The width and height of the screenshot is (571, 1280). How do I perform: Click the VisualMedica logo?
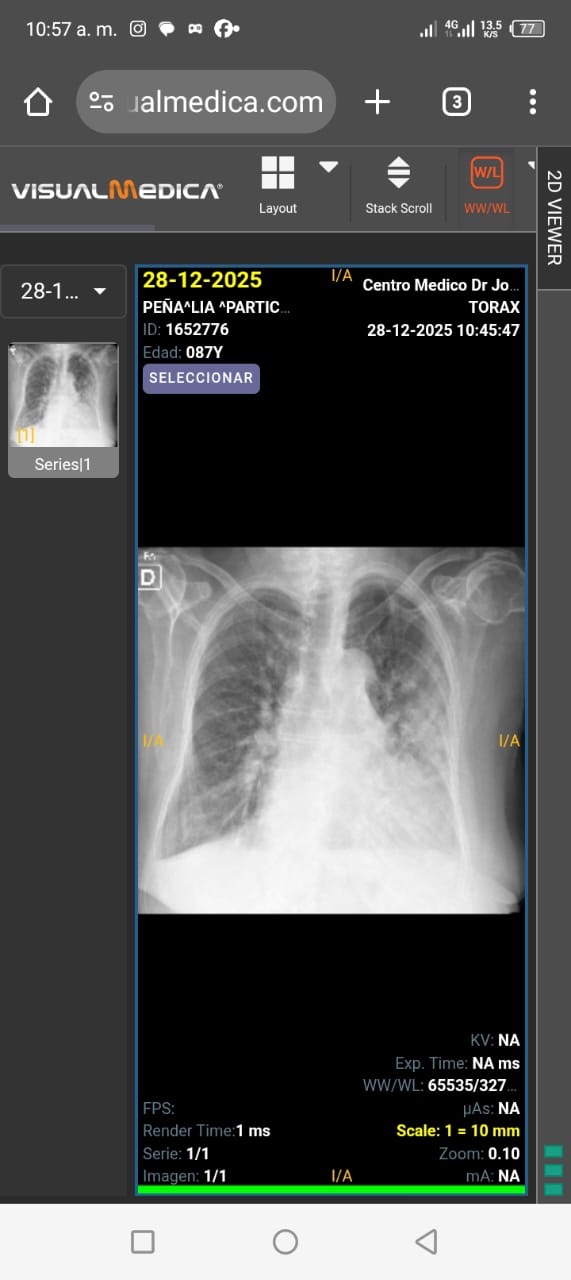point(116,190)
